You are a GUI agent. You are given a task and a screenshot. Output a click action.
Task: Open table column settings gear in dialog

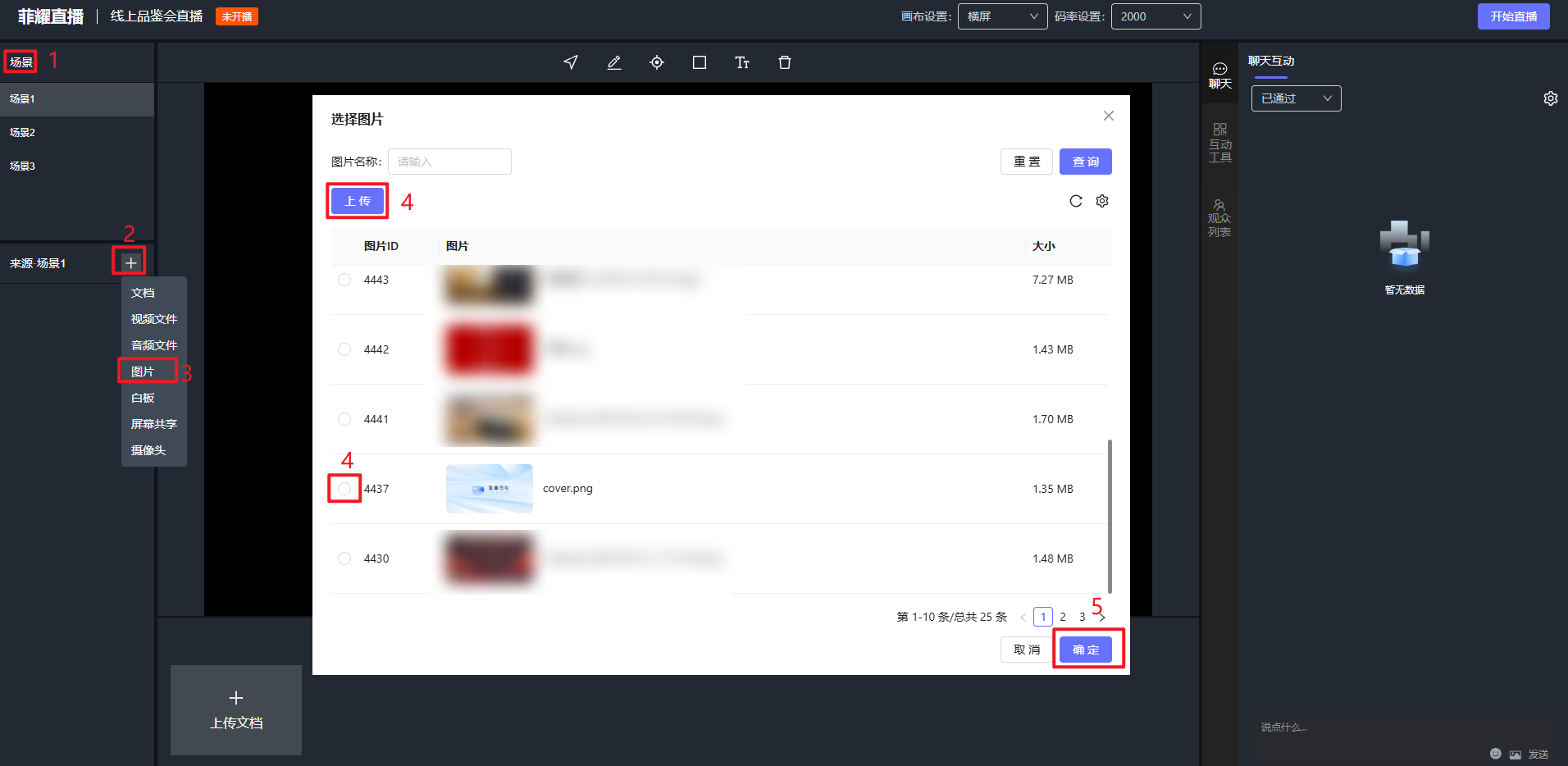[1102, 201]
